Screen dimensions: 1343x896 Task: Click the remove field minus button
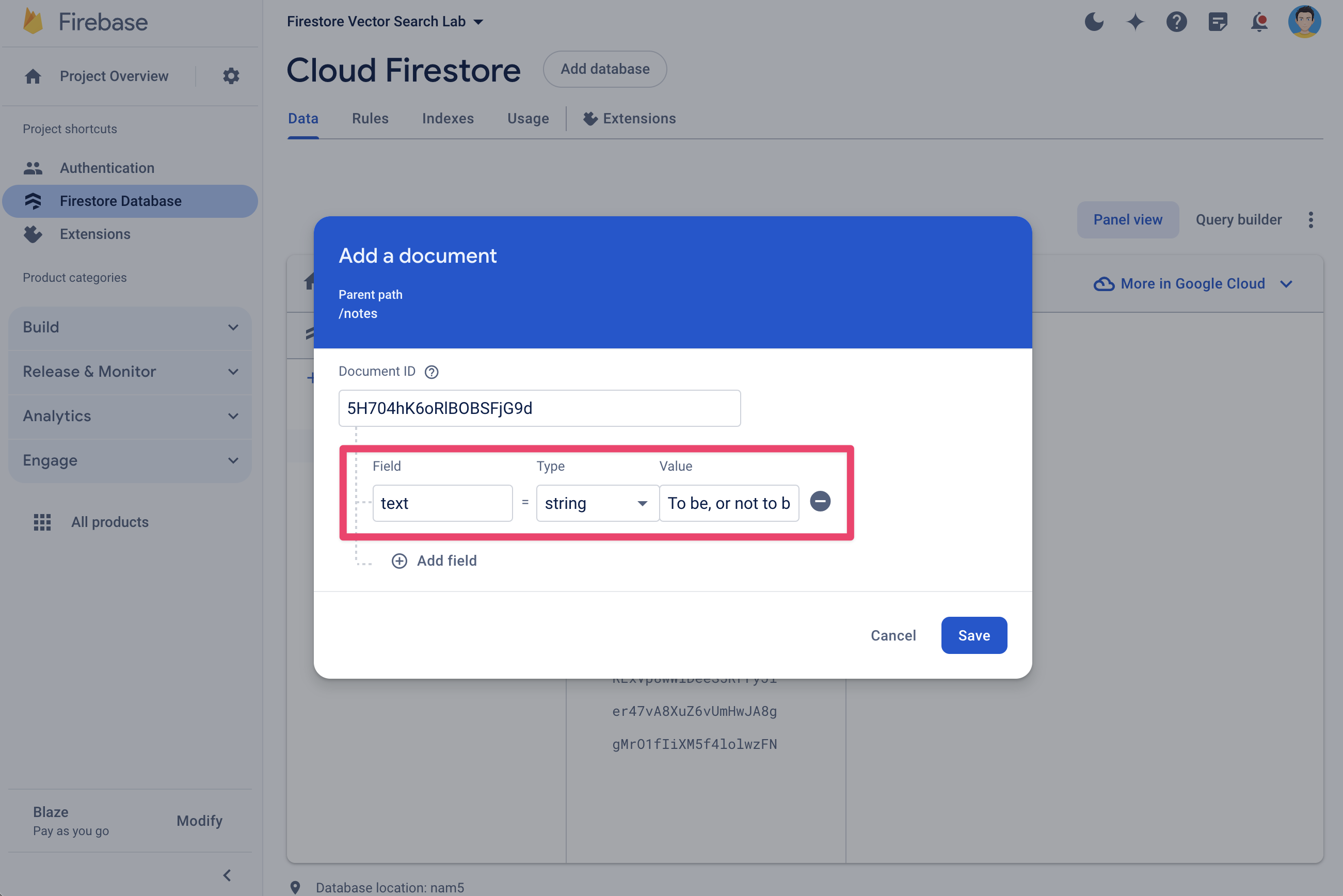(820, 502)
